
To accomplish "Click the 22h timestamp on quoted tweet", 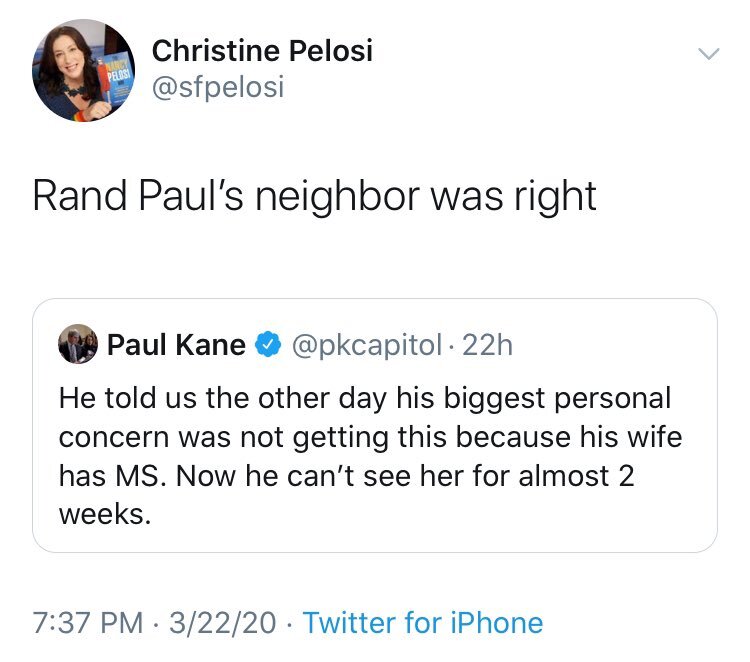I will tap(489, 345).
